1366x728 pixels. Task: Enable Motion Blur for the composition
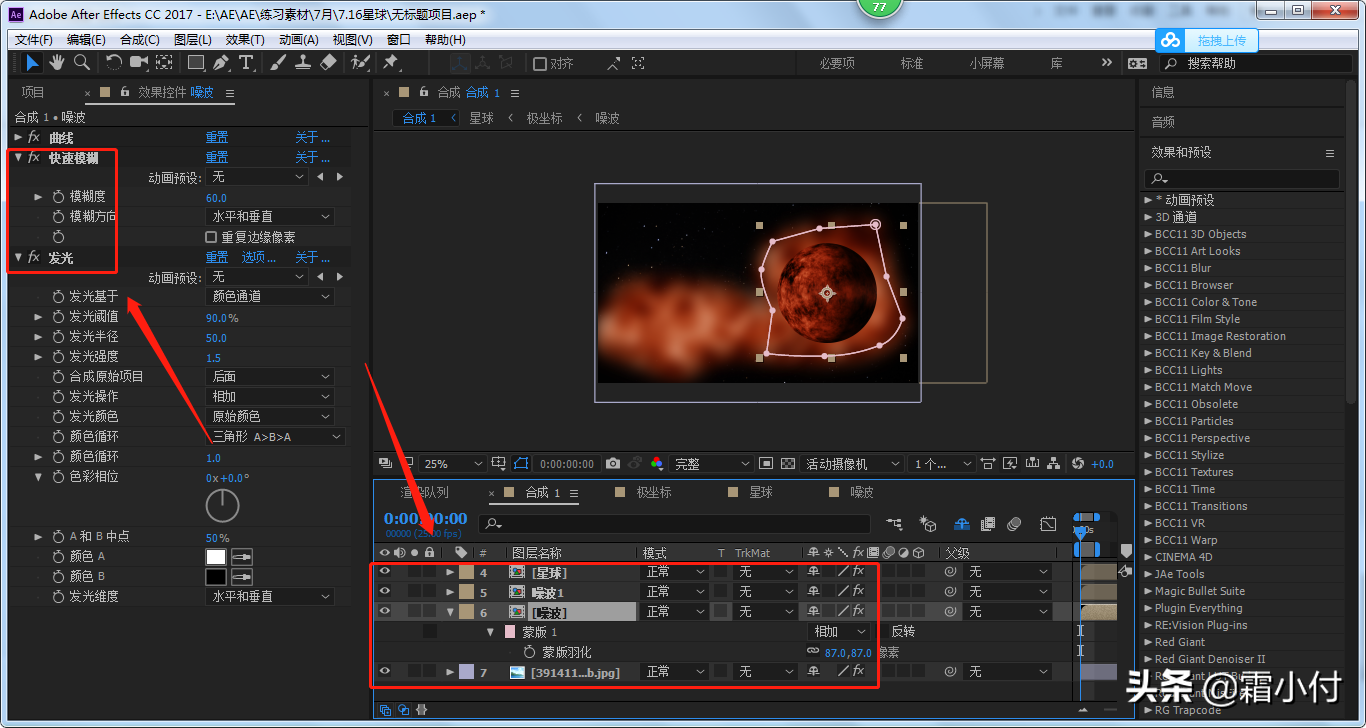(x=1014, y=524)
